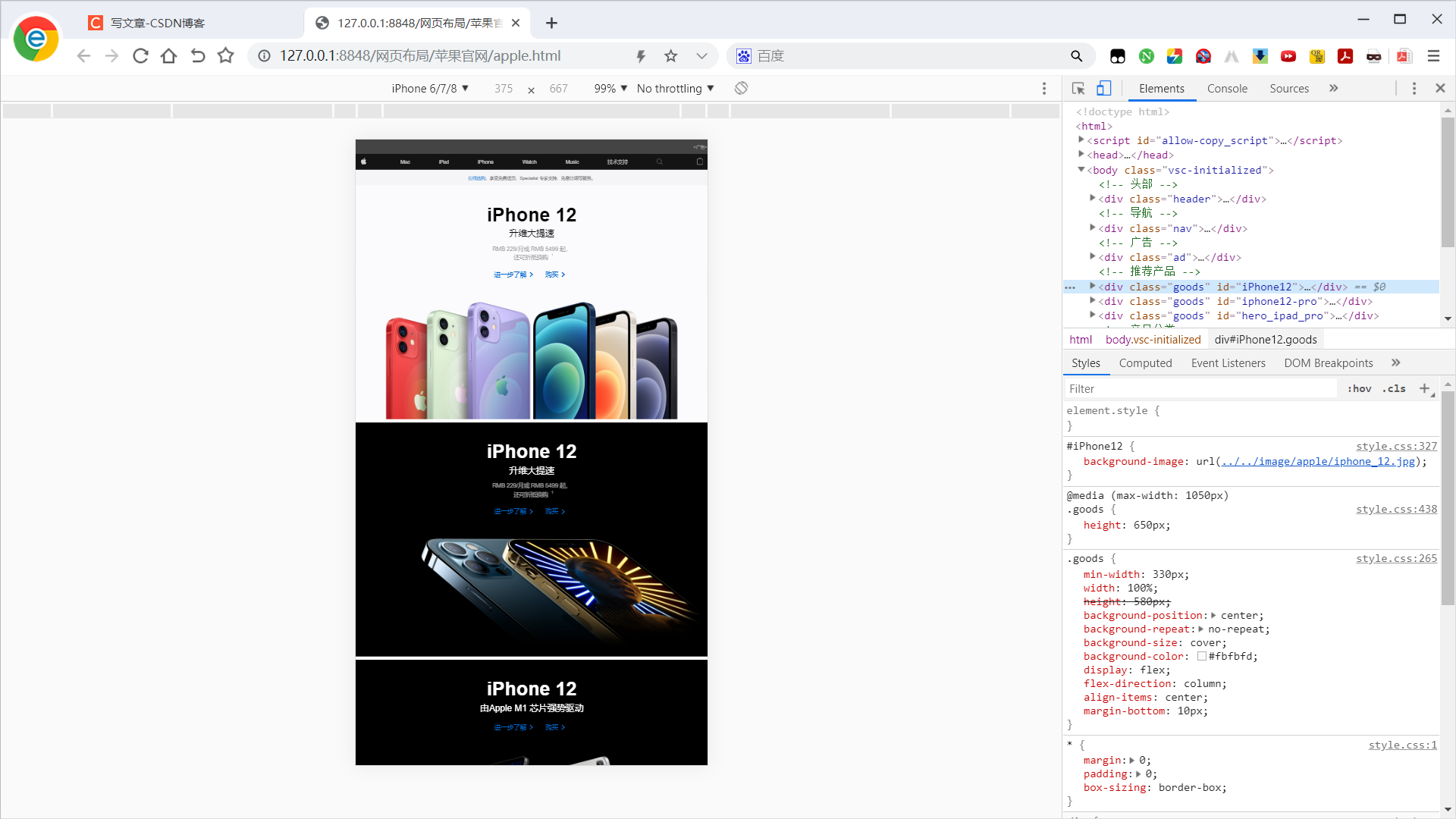The width and height of the screenshot is (1456, 819).
Task: Toggle the .cls class editor button
Action: [x=1394, y=388]
